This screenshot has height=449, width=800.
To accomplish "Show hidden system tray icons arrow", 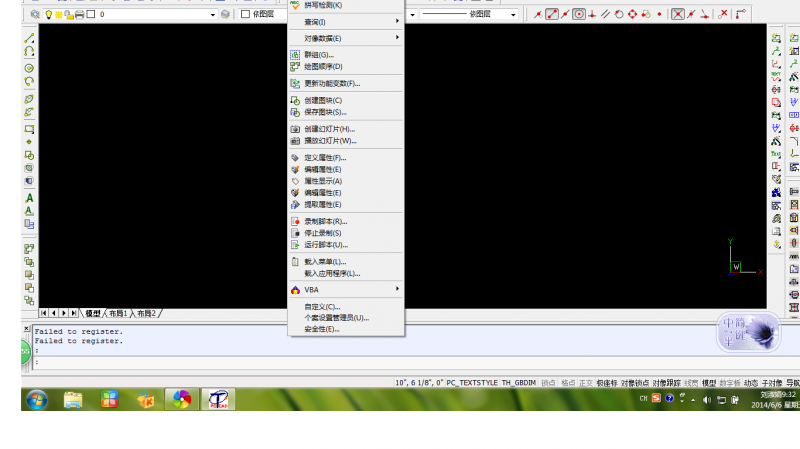I will (693, 400).
